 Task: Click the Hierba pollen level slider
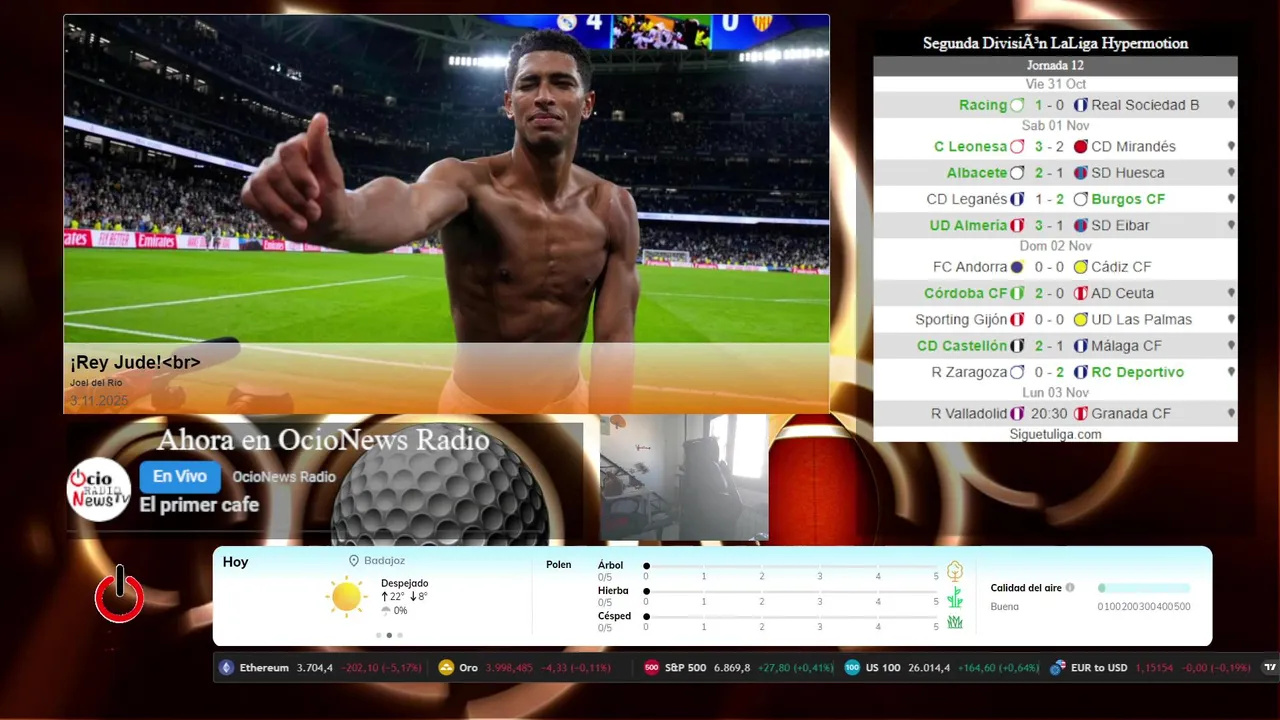(x=791, y=591)
